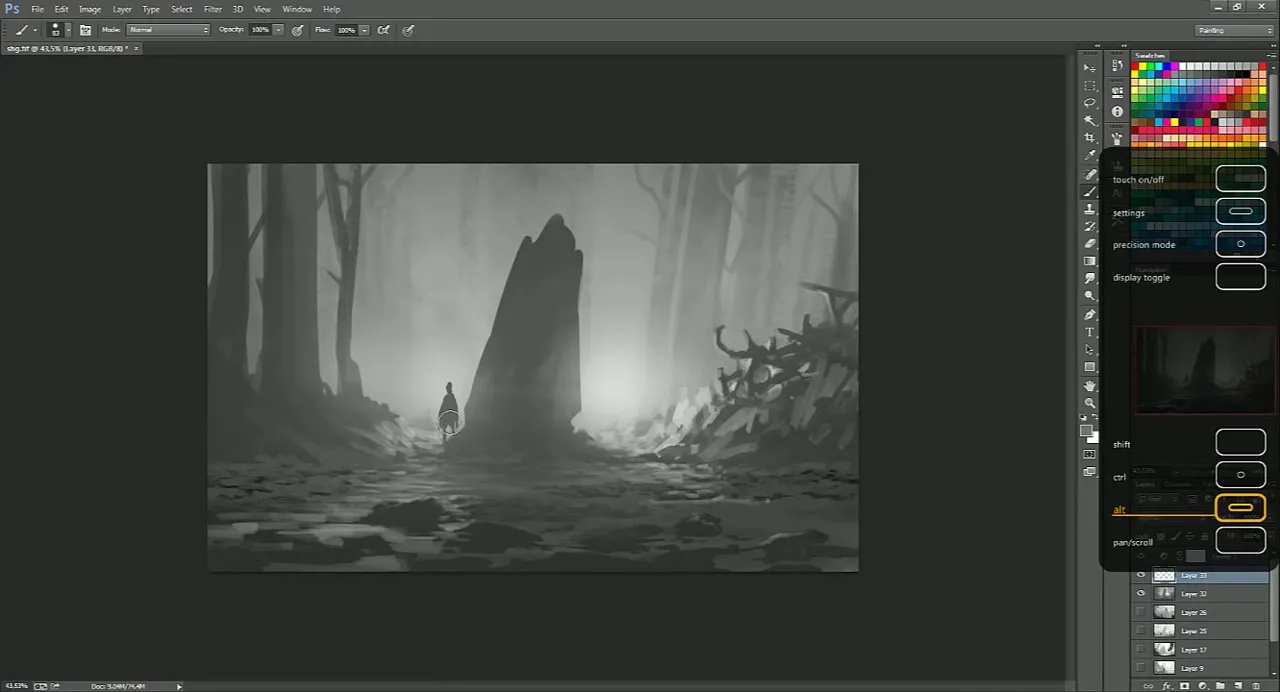Select the Eraser tool

click(1090, 244)
